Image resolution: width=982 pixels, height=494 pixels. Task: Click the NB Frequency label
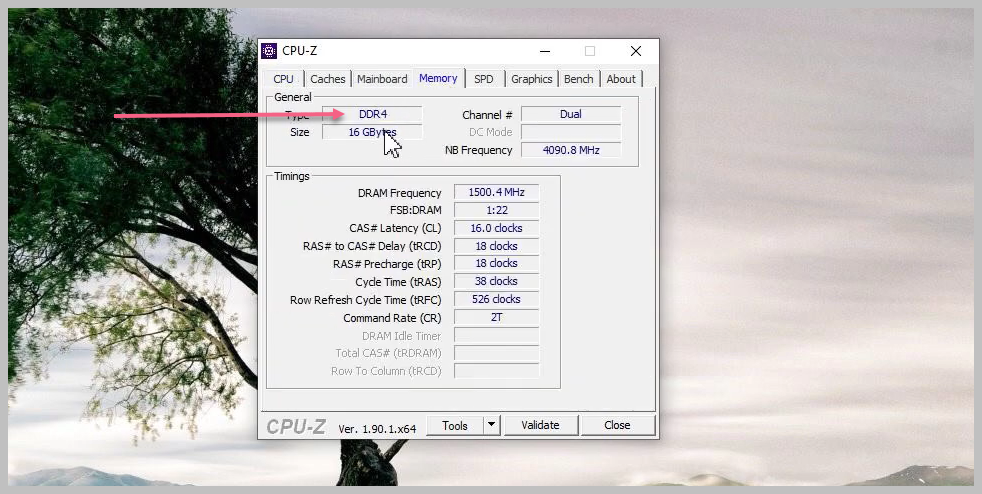(x=478, y=150)
